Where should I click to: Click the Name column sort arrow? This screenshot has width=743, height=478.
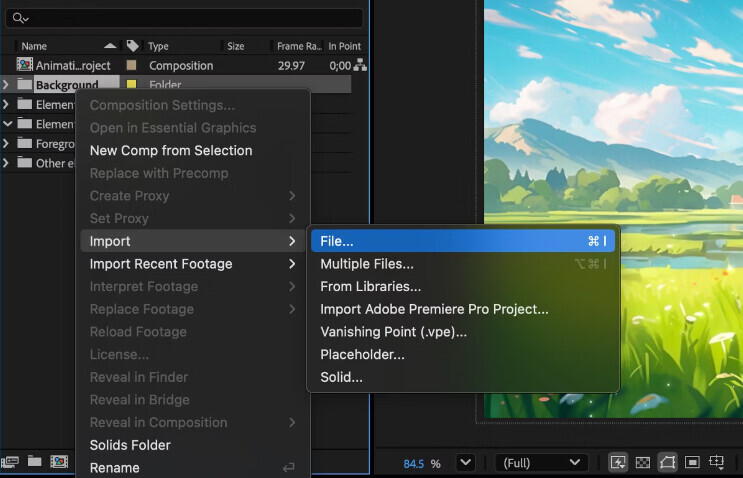pyautogui.click(x=110, y=46)
